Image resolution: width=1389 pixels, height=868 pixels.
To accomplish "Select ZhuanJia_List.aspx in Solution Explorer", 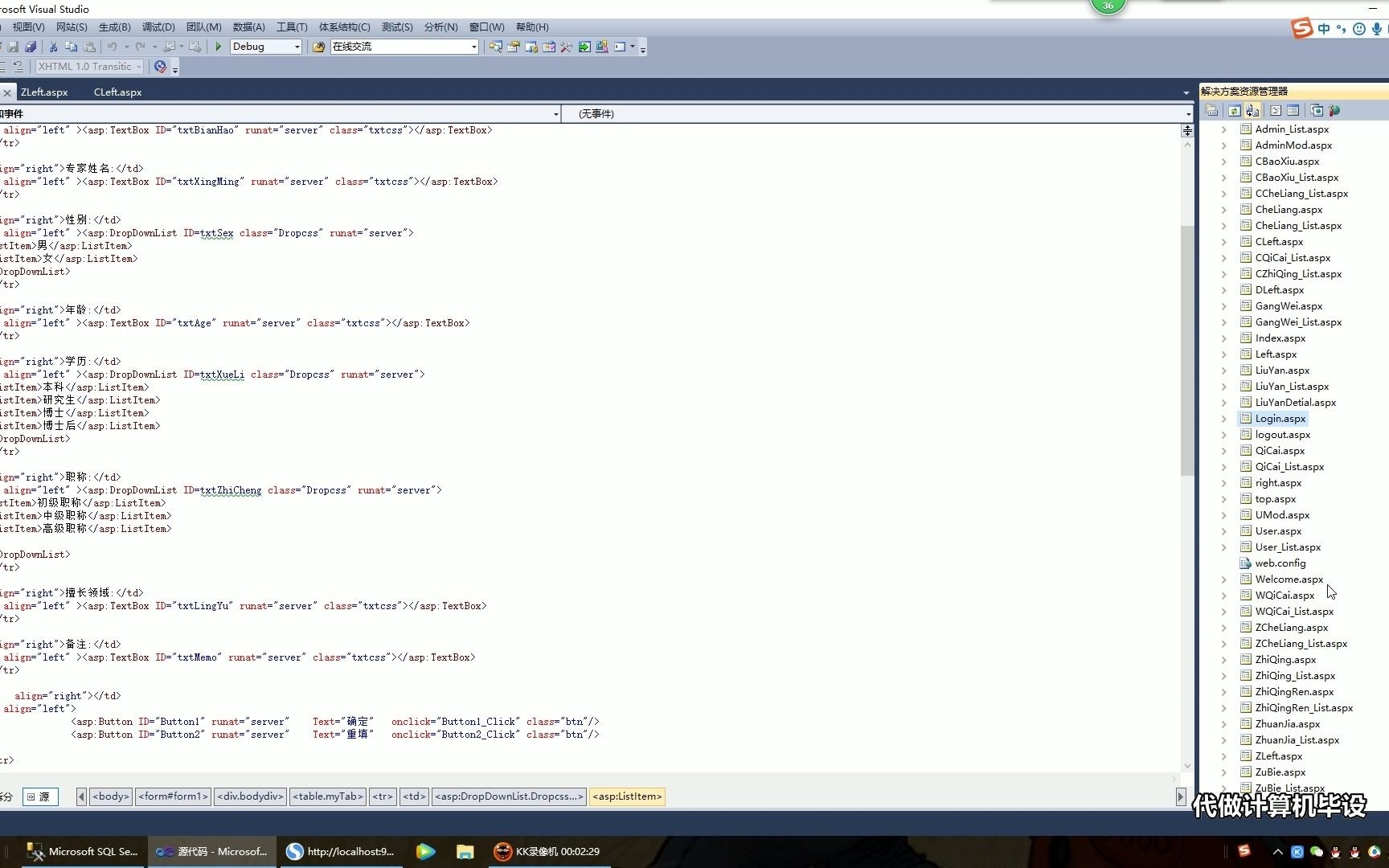I will (1297, 740).
